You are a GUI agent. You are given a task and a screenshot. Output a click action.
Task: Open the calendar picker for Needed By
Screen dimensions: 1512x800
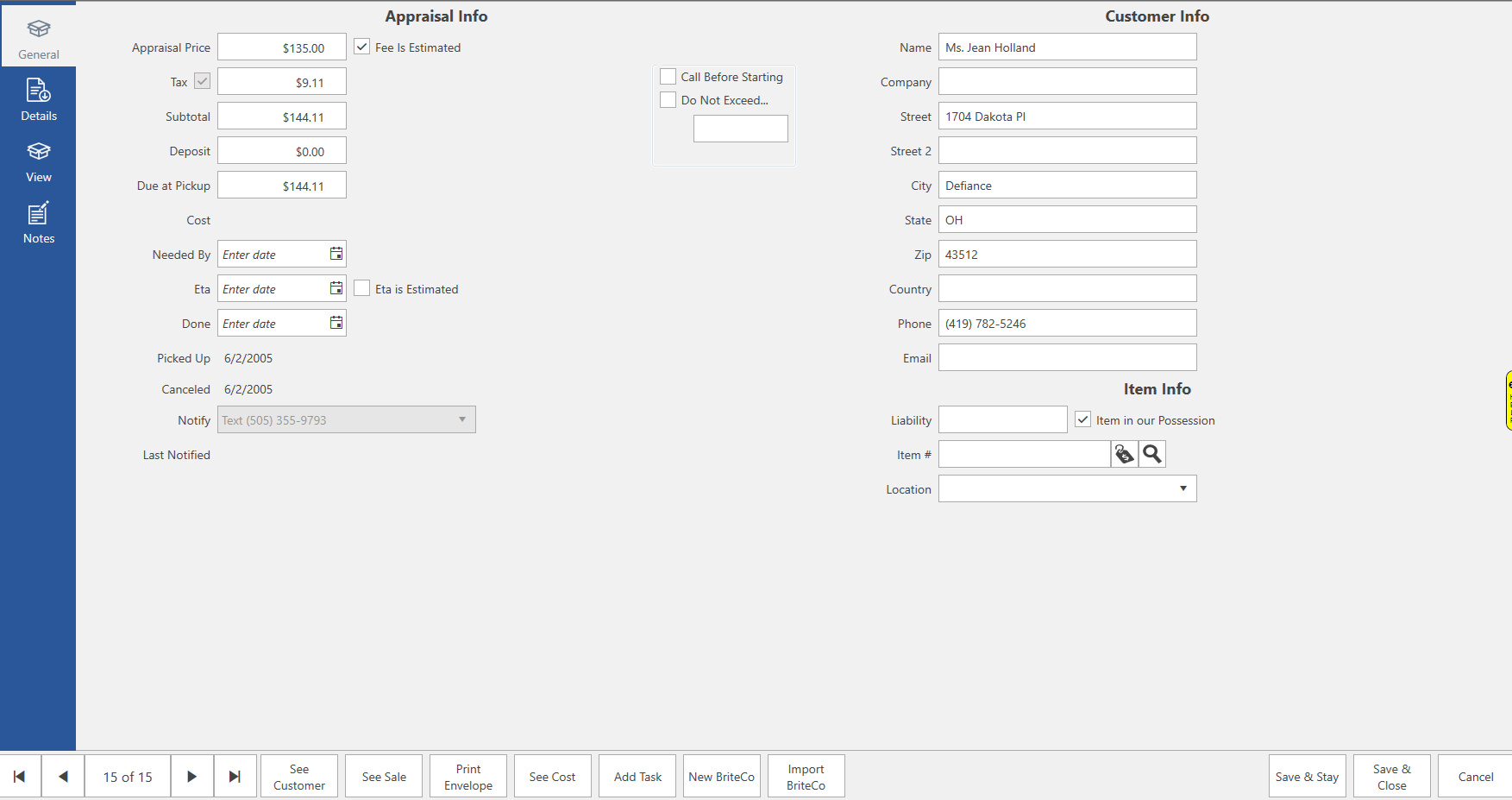336,254
